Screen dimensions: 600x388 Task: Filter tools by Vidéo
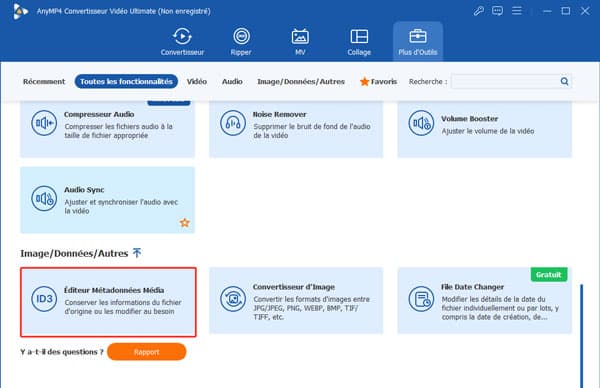(197, 82)
